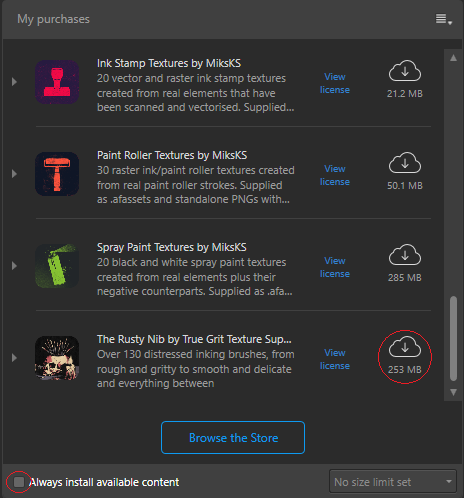464x498 pixels.
Task: Click Ink Stamp Textures stamp thumbnail
Action: click(x=57, y=82)
